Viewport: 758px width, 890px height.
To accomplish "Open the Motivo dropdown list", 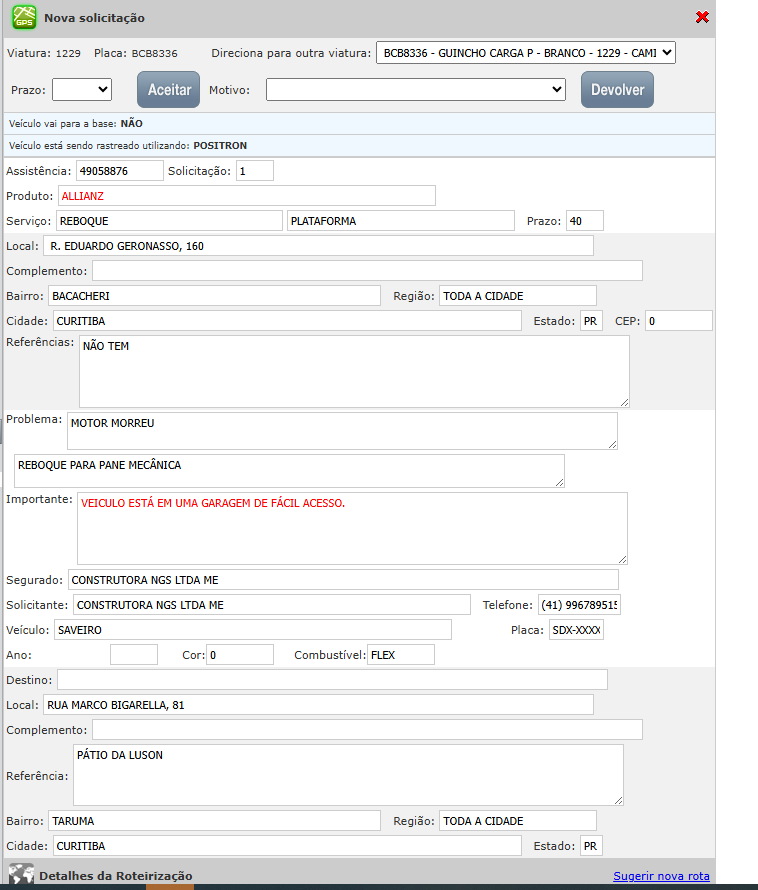I will coord(416,90).
